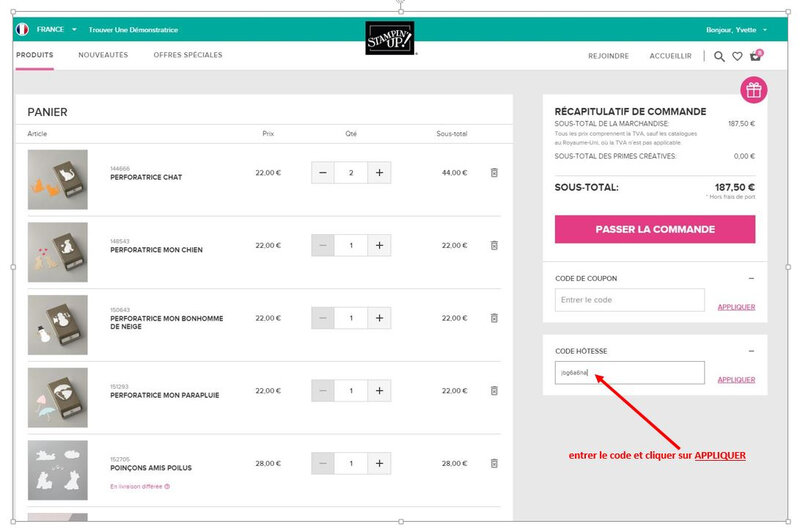Screen dimensions: 800x532
Task: Click the hostess code input field
Action: point(630,373)
